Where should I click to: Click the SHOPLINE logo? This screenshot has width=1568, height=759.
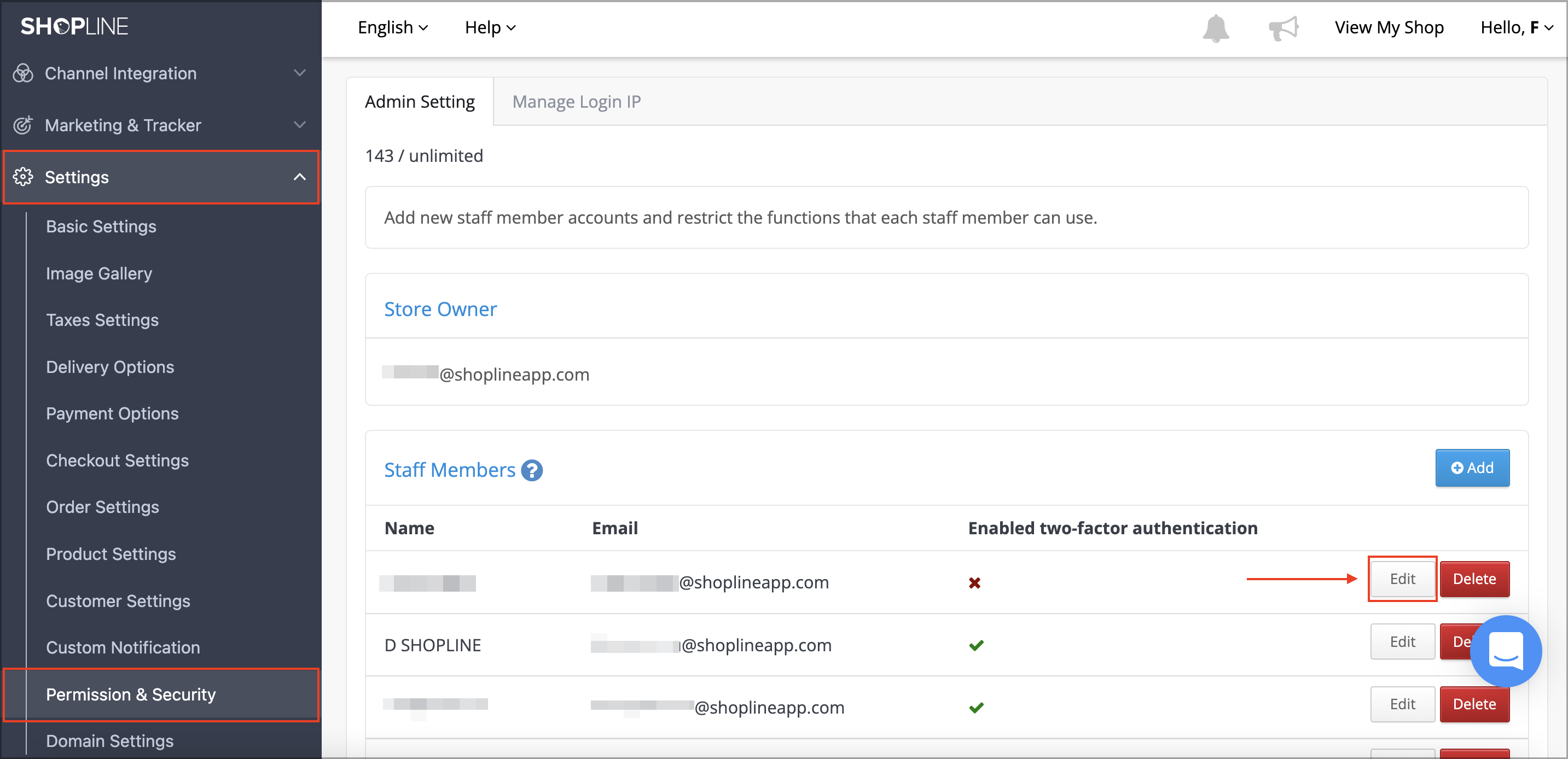pos(74,27)
